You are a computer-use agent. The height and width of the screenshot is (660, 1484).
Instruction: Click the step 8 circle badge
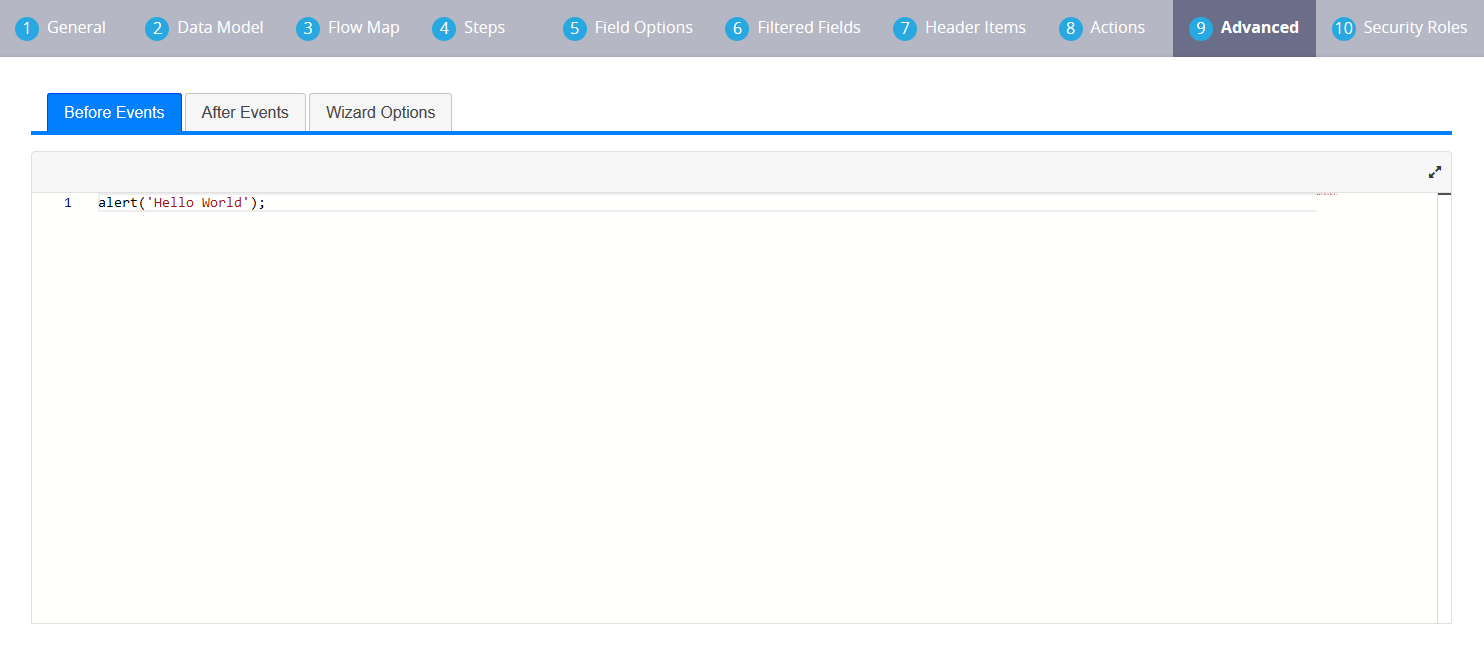pos(1071,29)
